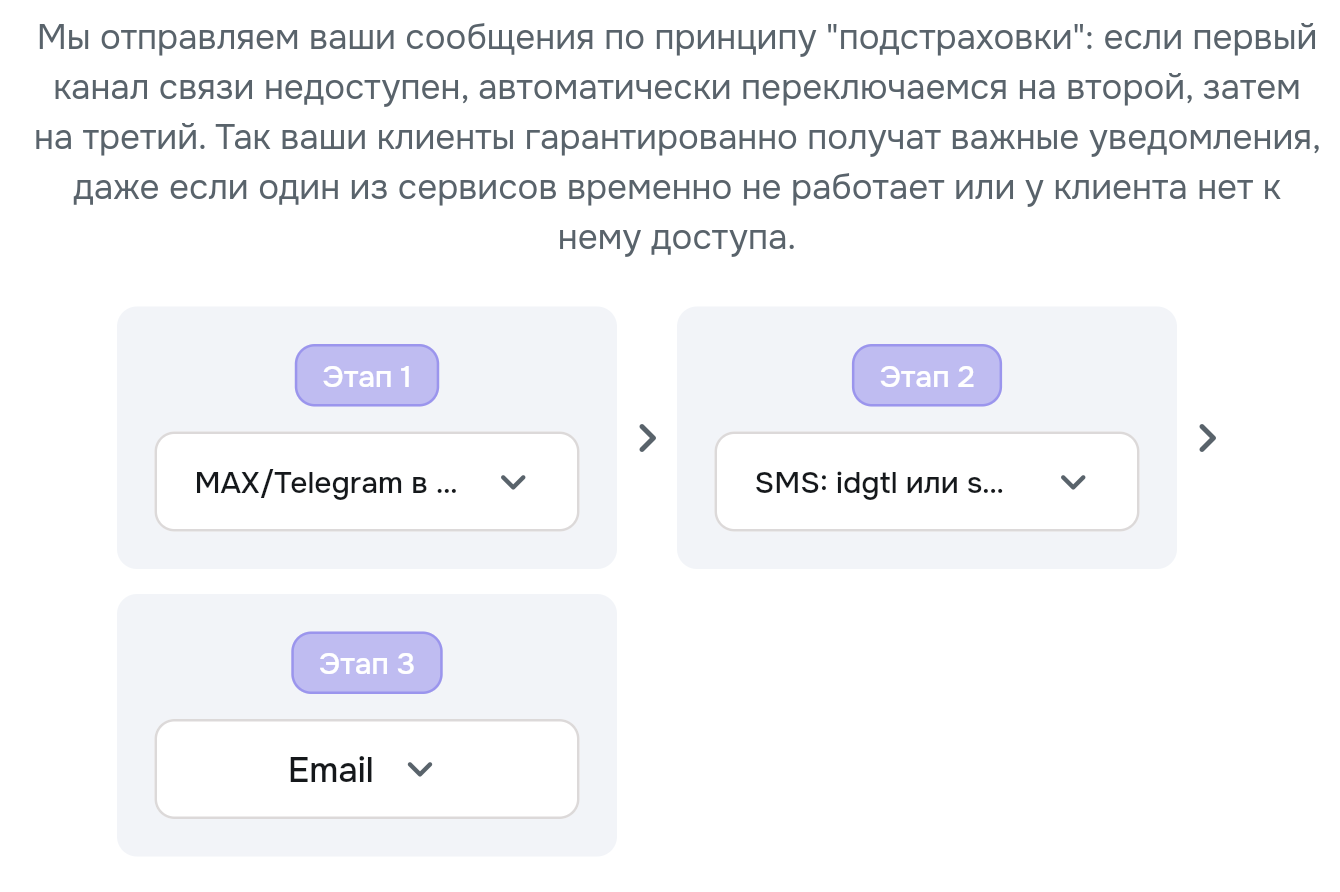Open the Email channel dropdown
The height and width of the screenshot is (892, 1340).
367,769
